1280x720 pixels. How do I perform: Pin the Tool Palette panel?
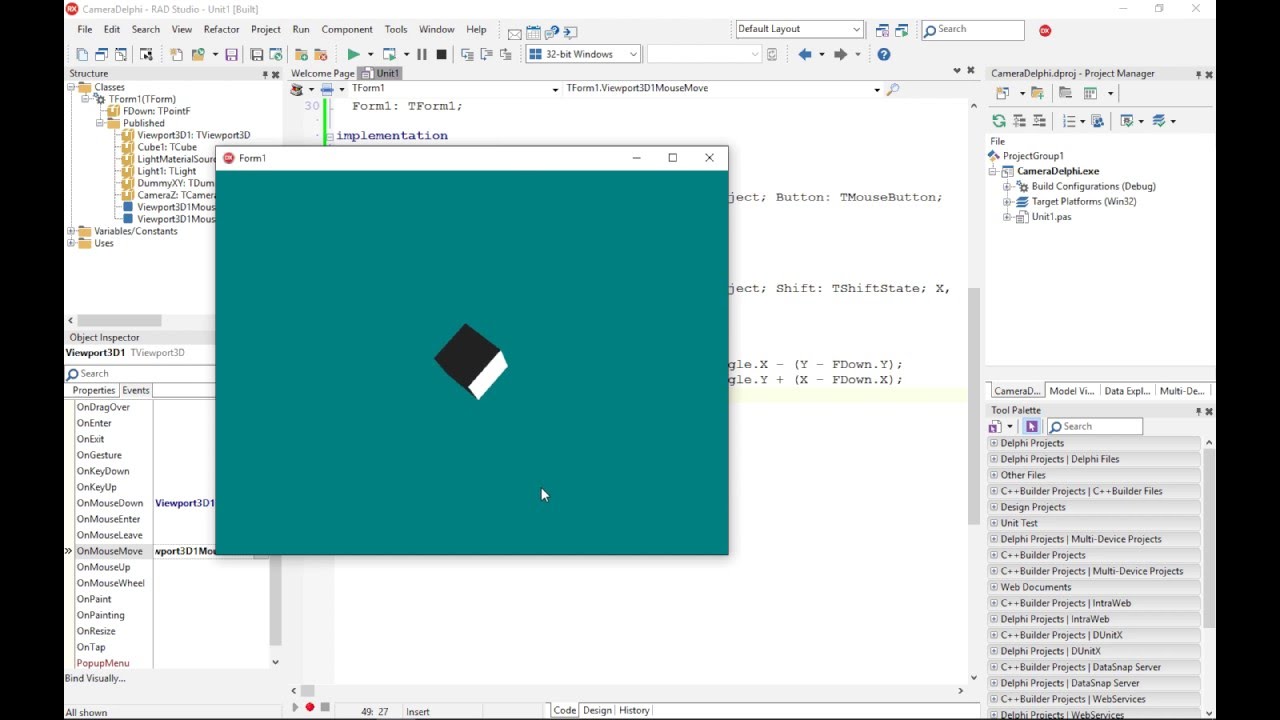(1198, 411)
